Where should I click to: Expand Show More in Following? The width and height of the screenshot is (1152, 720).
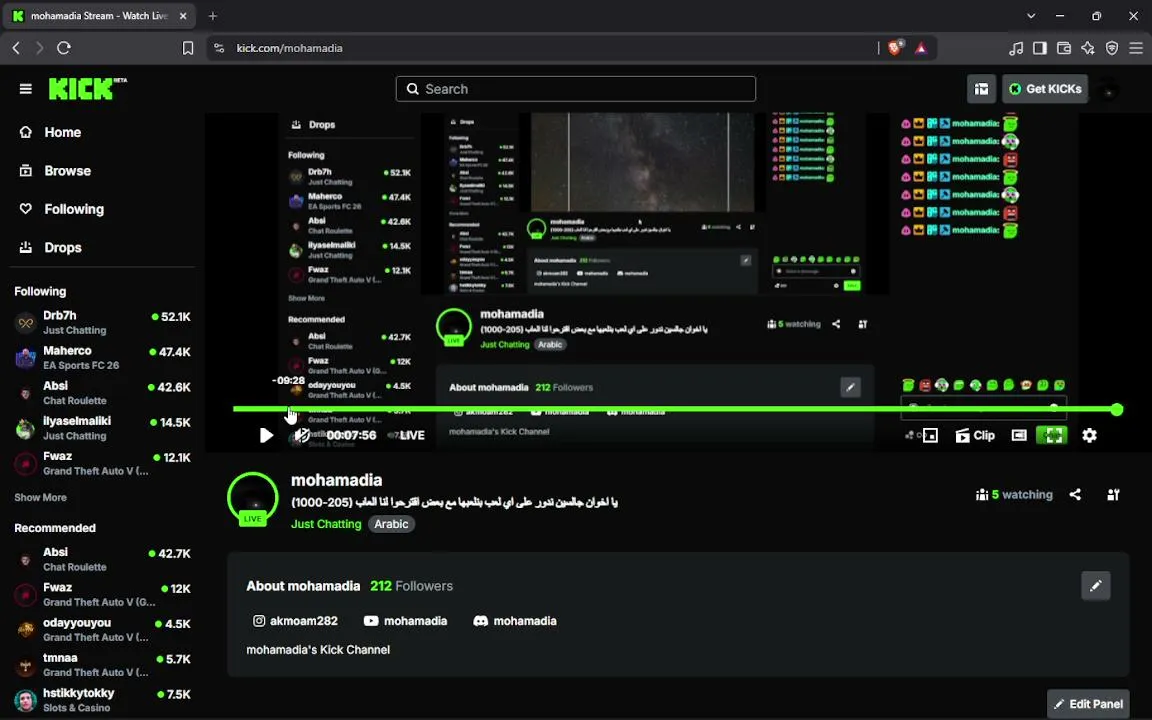pyautogui.click(x=40, y=497)
